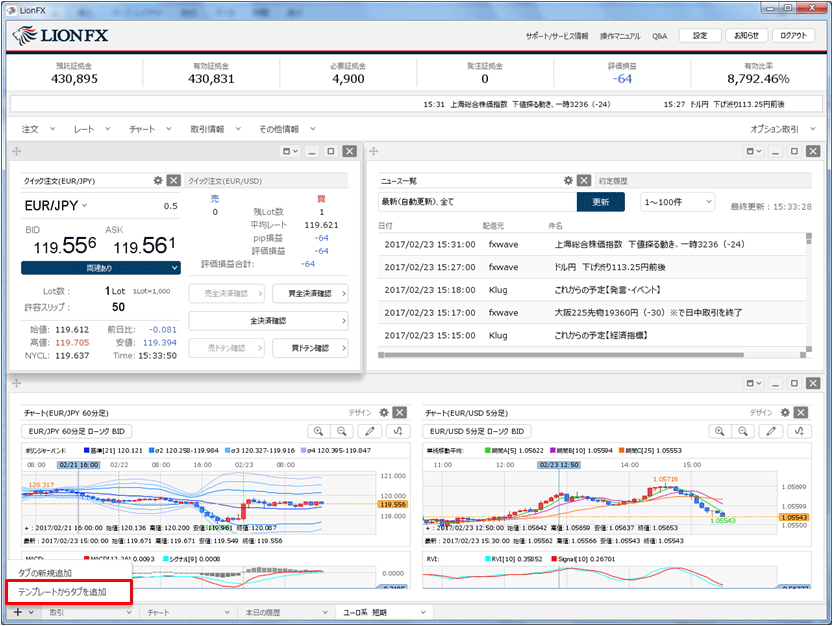Image resolution: width=833 pixels, height=626 pixels.
Task: Click move handle of the news panel
Action: [x=373, y=151]
